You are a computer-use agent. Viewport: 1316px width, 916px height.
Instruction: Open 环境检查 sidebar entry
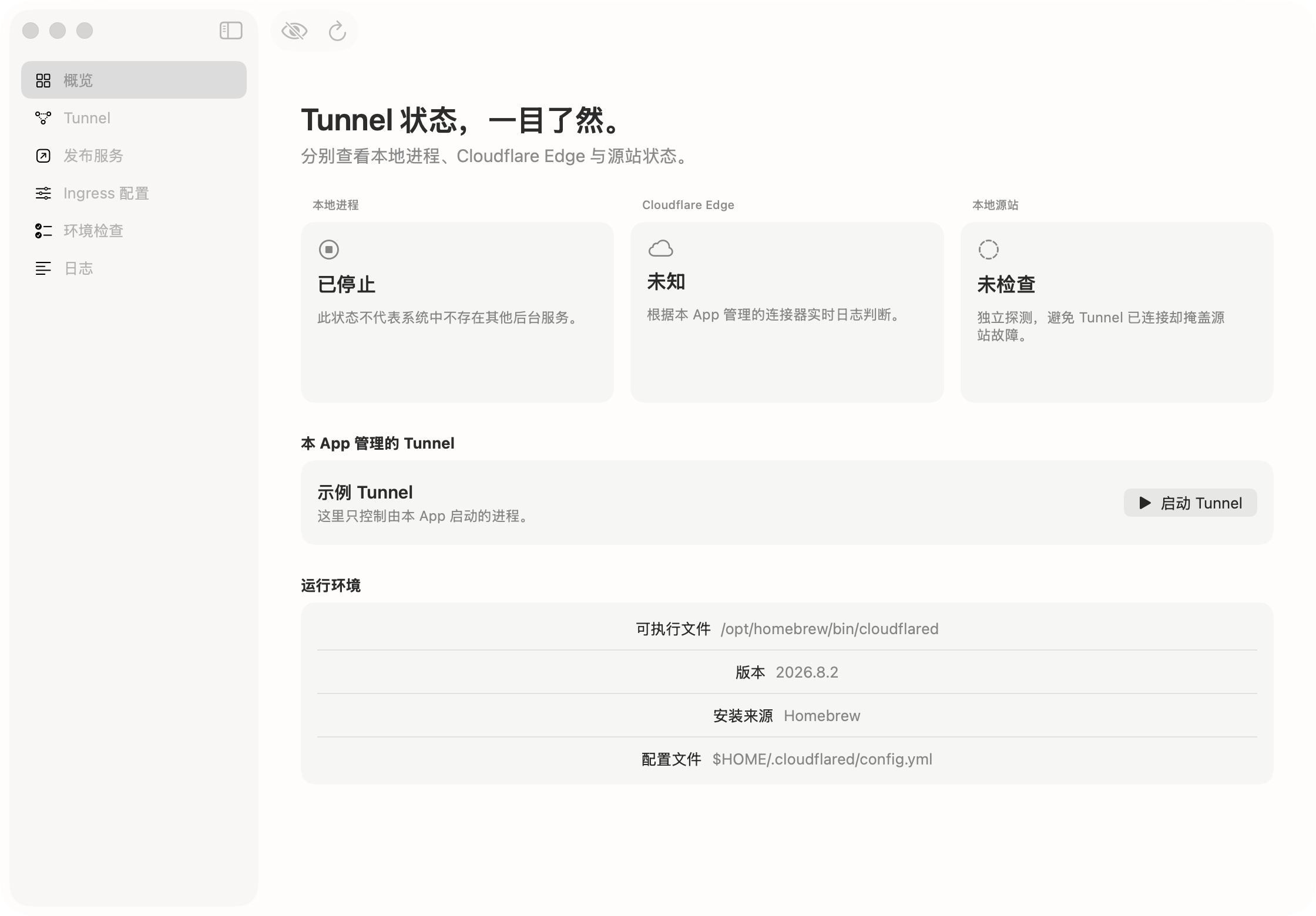[134, 230]
